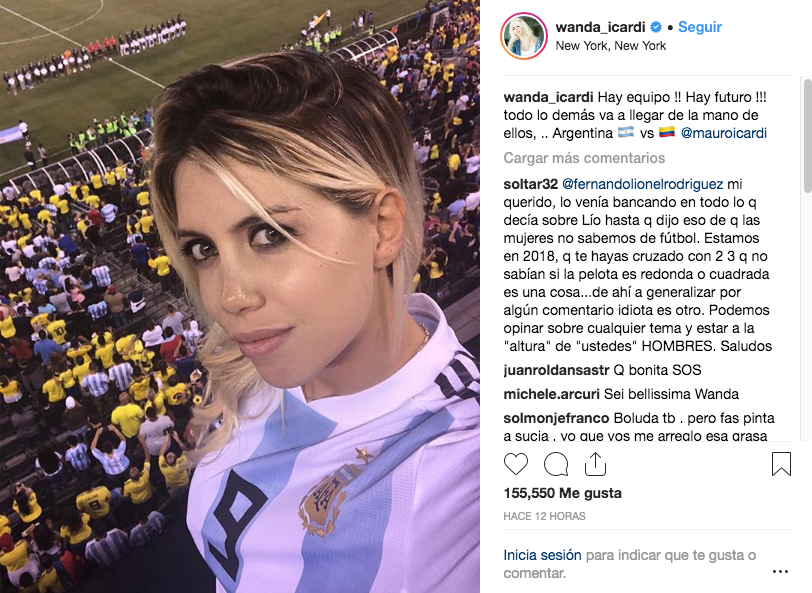
Task: Open the New York, New York location
Action: coord(611,46)
